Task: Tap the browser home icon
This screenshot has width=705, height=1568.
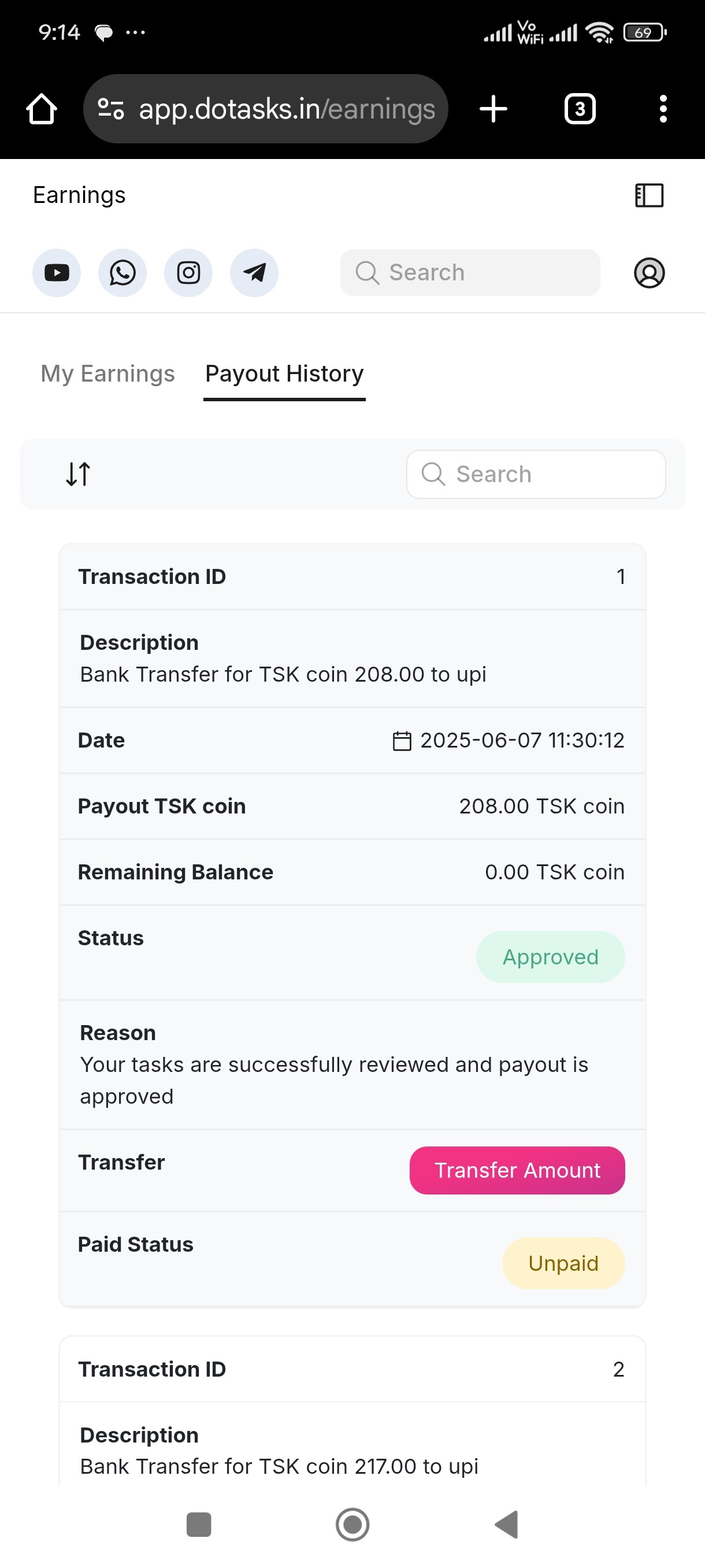Action: (42, 109)
